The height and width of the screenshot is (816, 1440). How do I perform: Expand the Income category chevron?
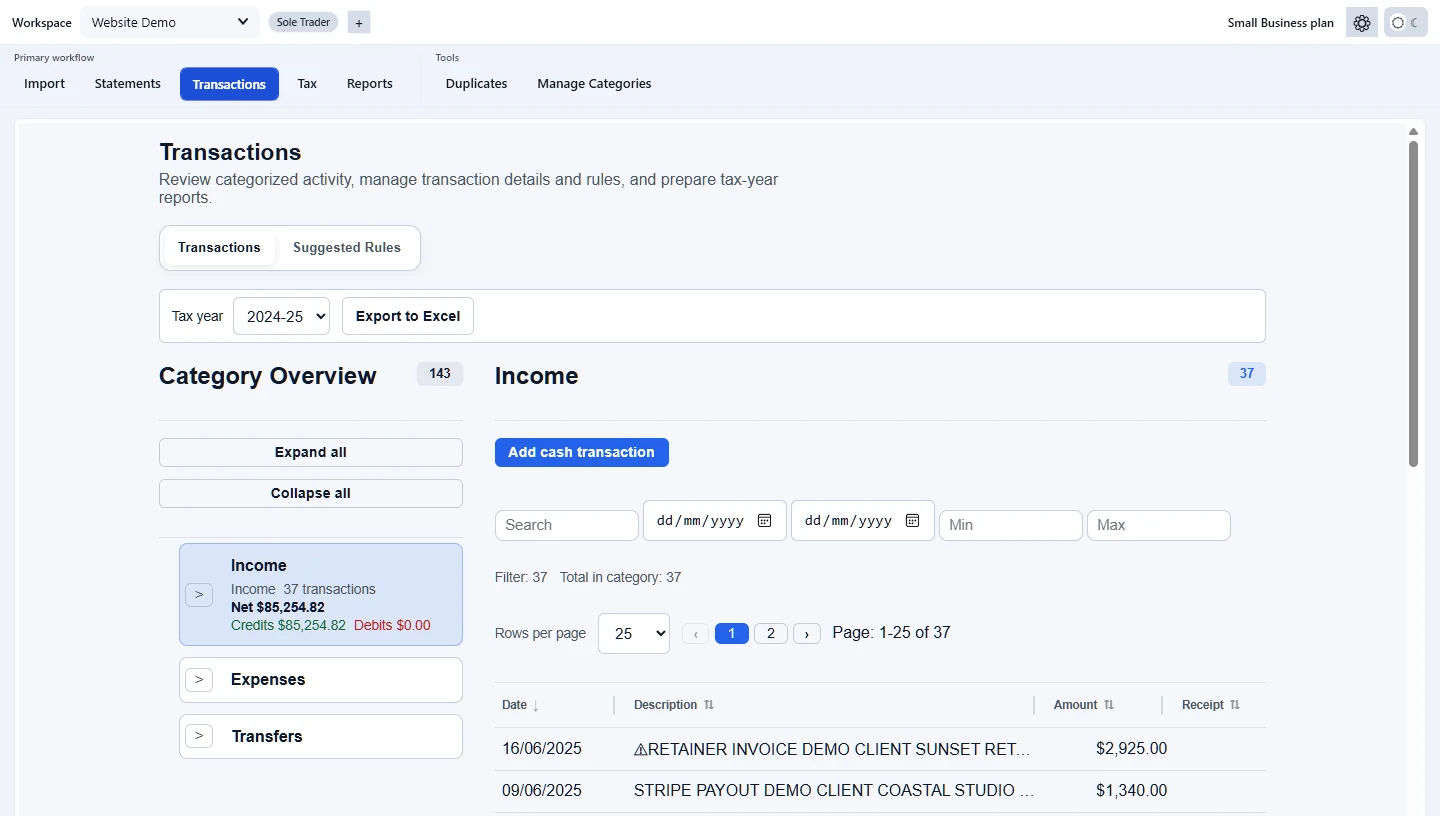click(x=199, y=595)
